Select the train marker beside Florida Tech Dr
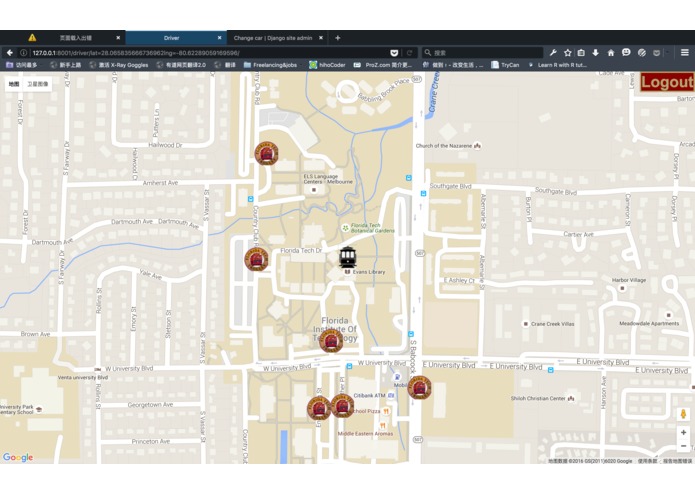 coord(257,259)
